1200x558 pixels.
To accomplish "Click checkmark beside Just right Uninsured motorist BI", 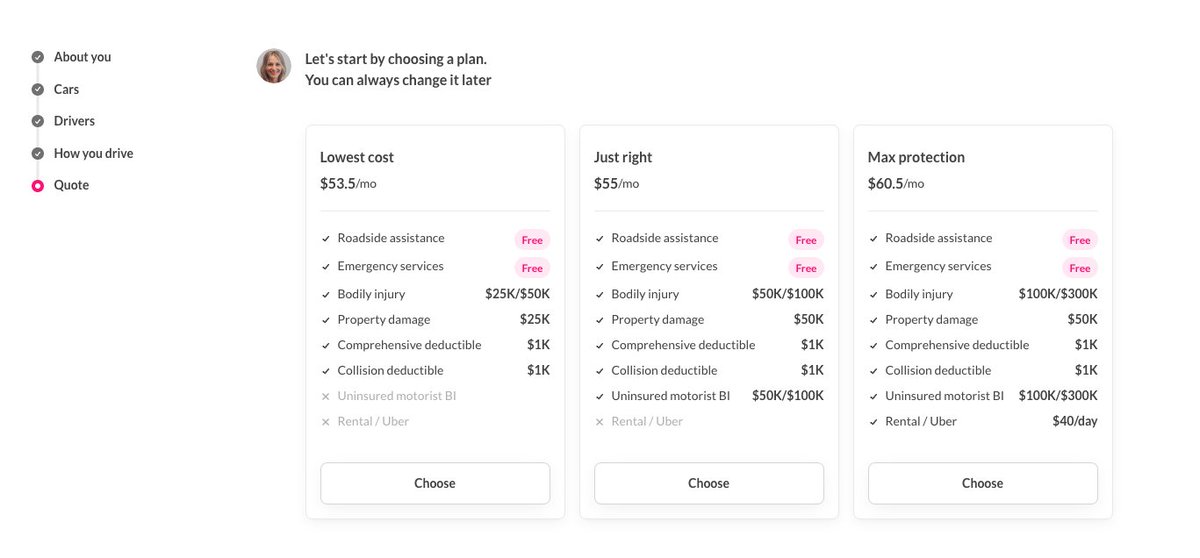I will click(600, 397).
